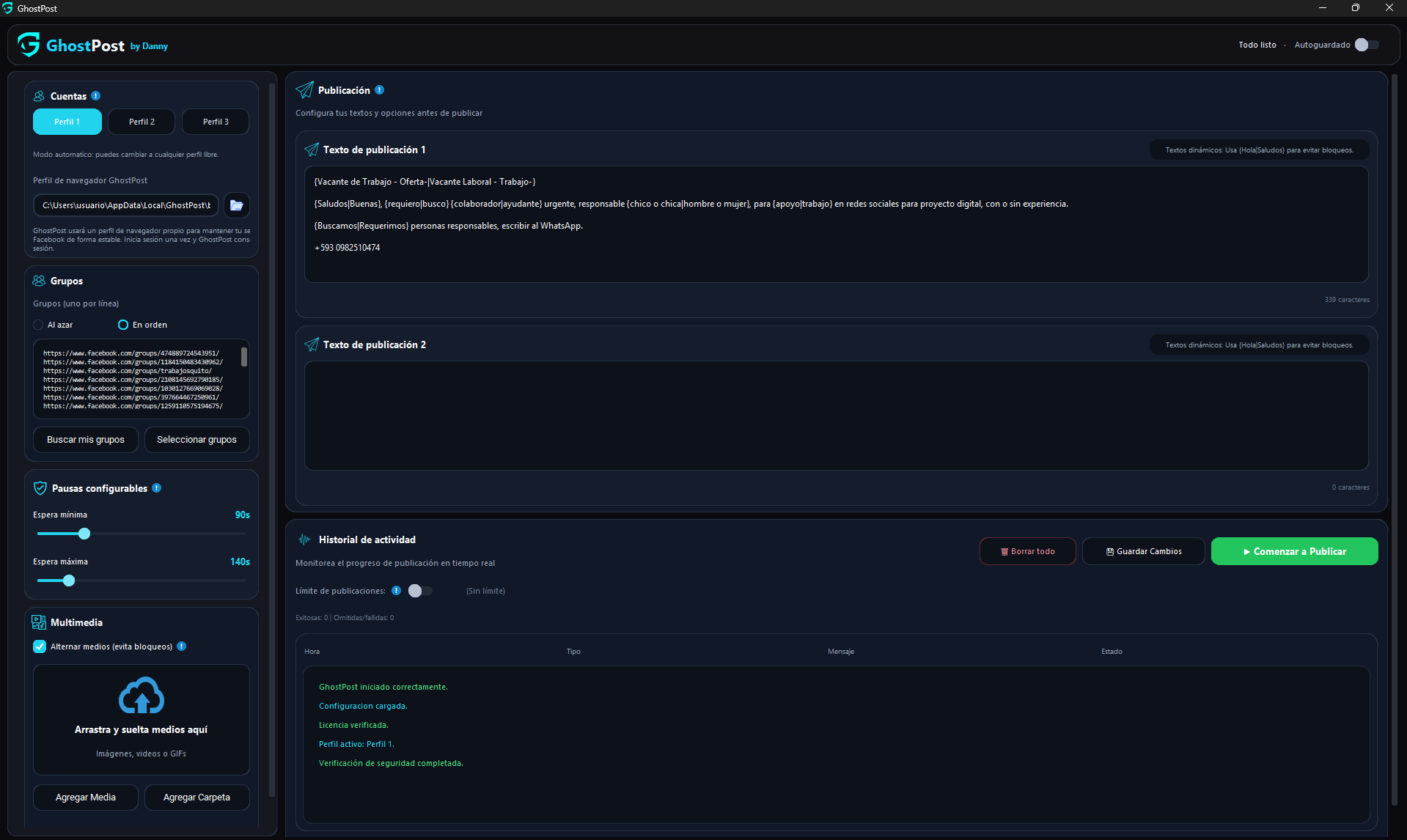Click the cloud upload icon in Multimedia

coord(142,696)
